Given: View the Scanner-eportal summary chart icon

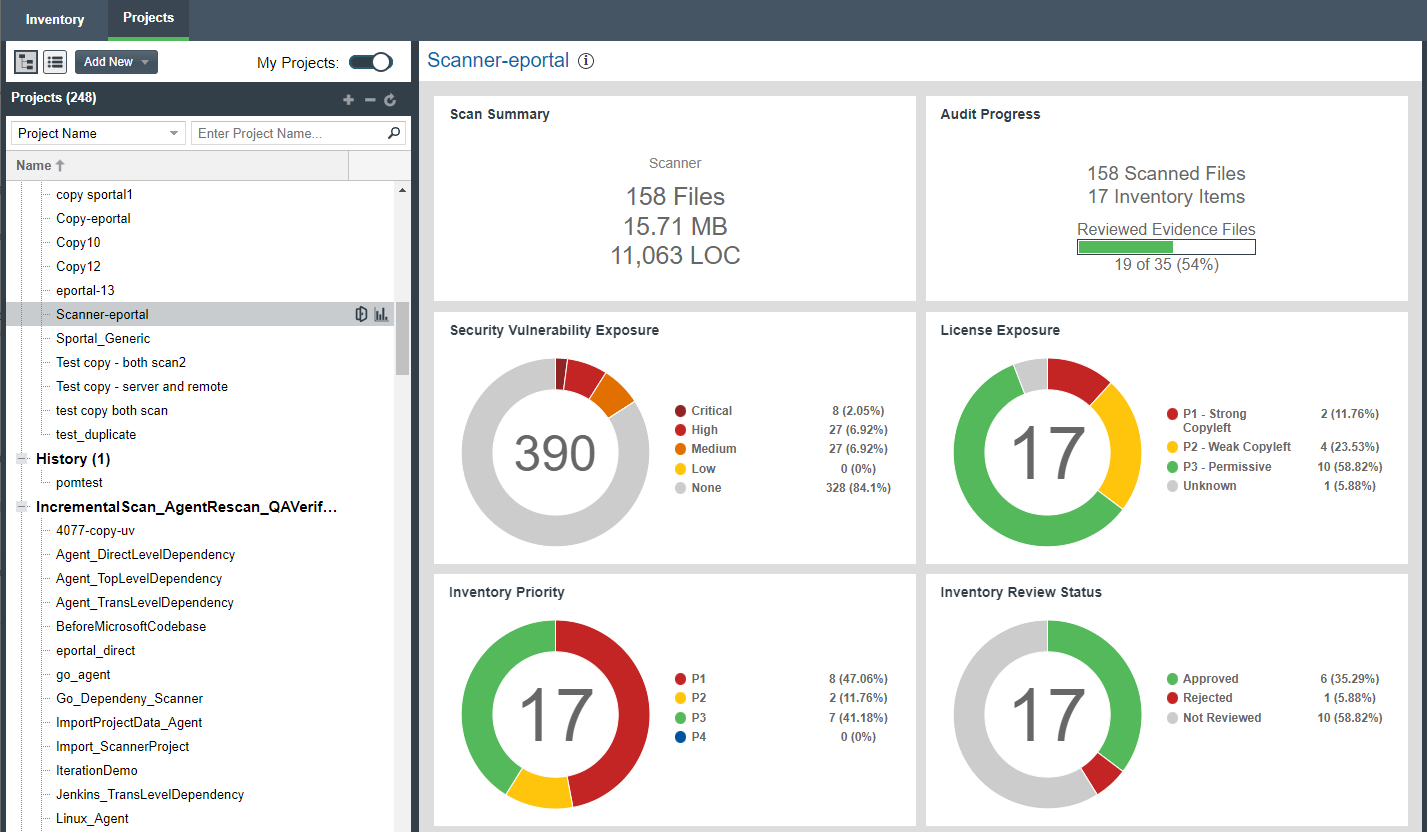Looking at the screenshot, I should pyautogui.click(x=381, y=313).
